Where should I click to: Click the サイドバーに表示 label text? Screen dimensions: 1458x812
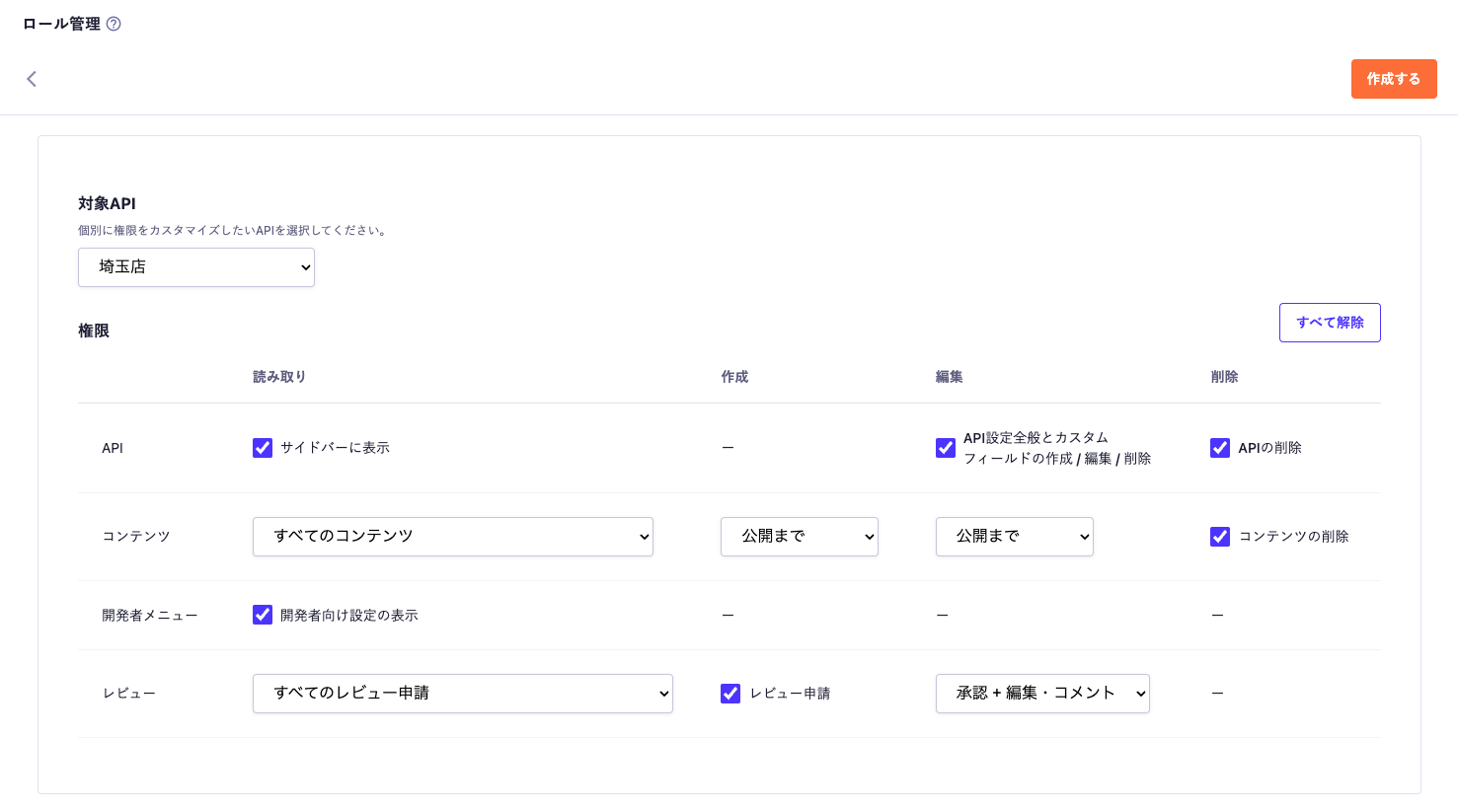pos(335,448)
